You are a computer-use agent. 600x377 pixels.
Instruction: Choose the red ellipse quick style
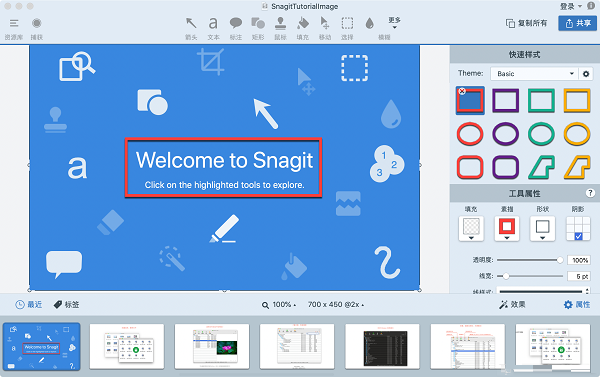[x=470, y=134]
